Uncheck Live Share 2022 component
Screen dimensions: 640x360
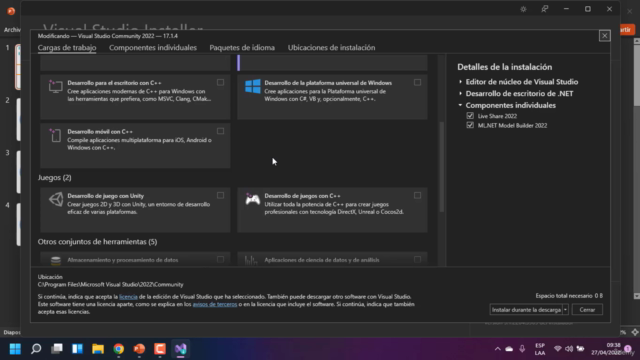point(470,116)
